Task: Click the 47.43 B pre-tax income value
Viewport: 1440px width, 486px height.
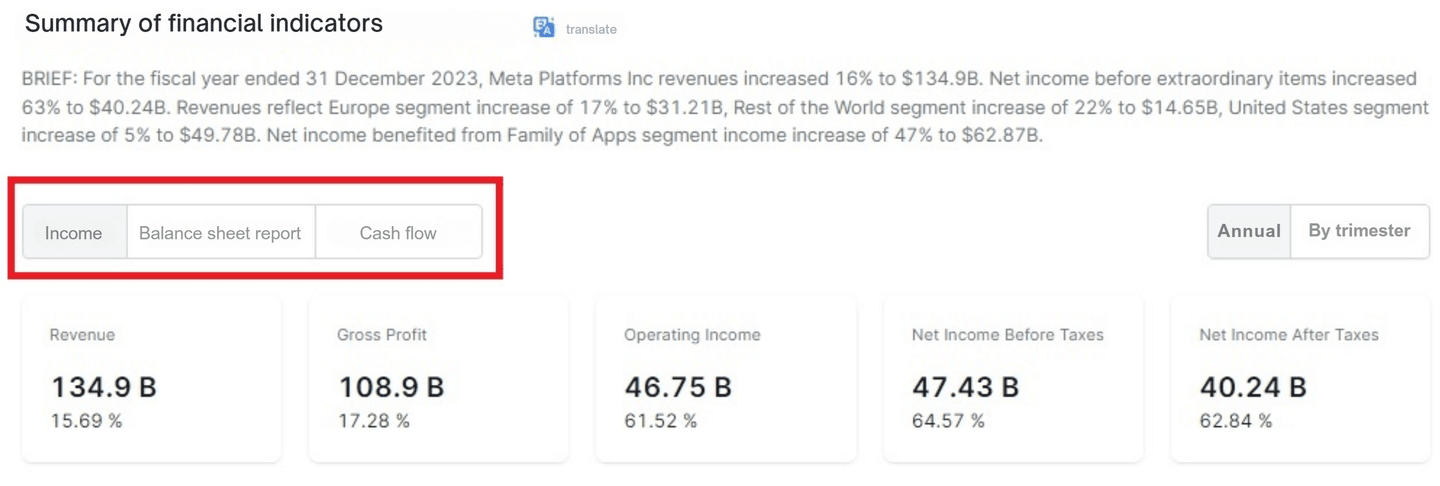Action: pyautogui.click(x=965, y=387)
